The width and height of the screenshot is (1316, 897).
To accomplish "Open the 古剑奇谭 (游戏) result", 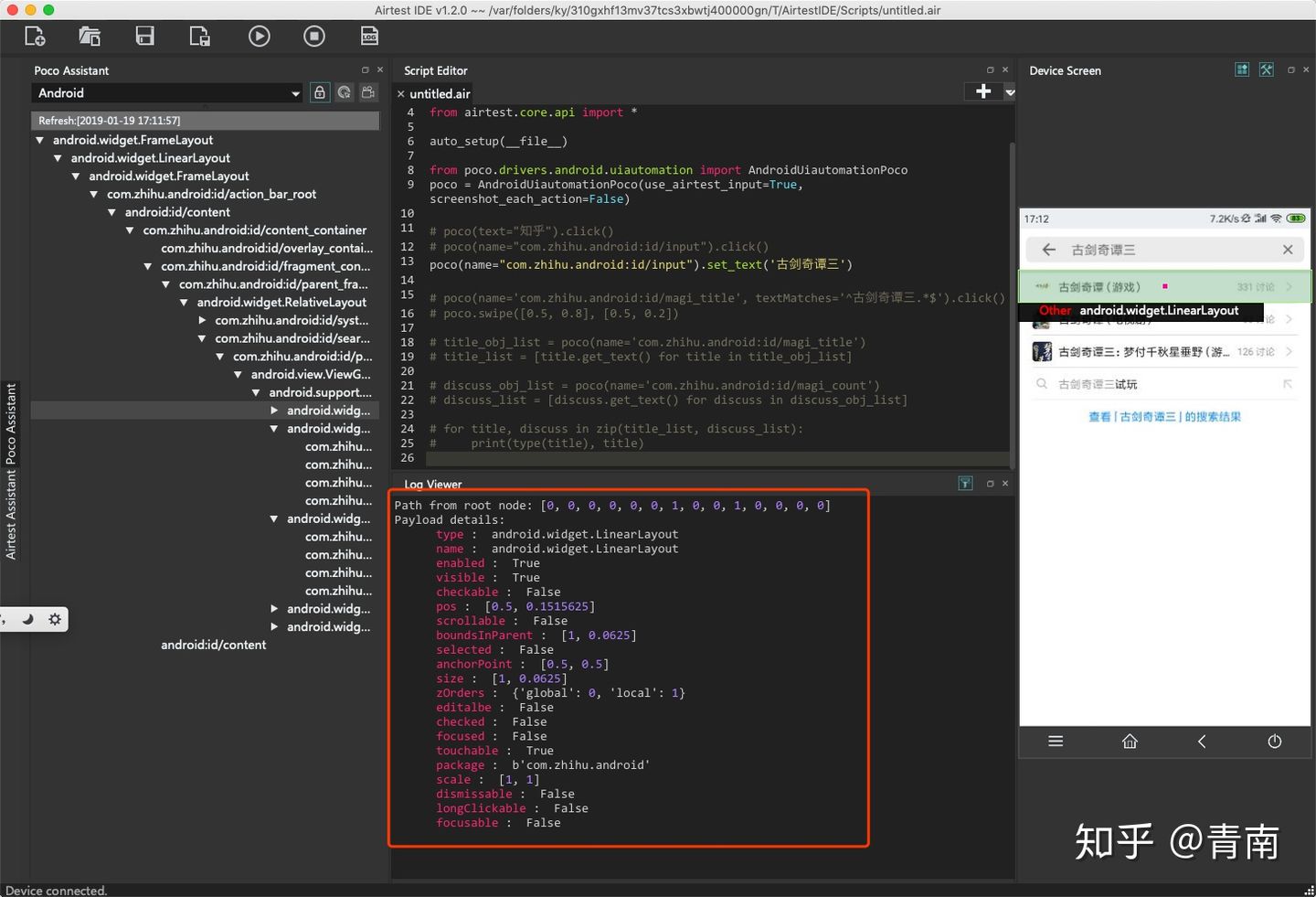I will (x=1165, y=286).
